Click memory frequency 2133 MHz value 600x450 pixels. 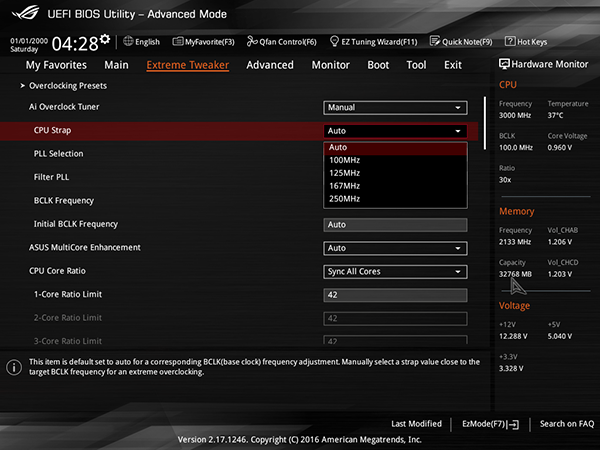tap(515, 242)
